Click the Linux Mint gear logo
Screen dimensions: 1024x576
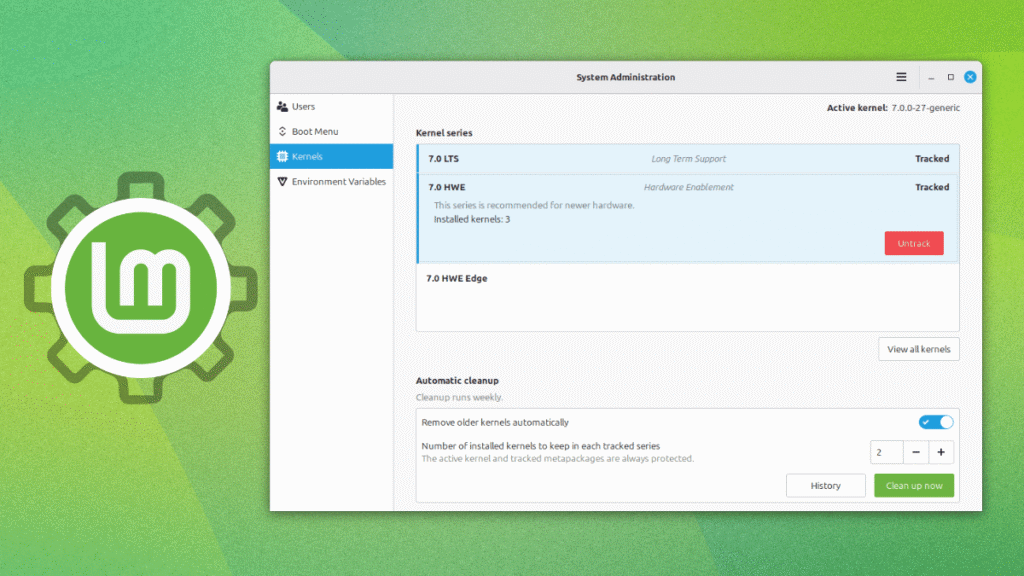click(140, 287)
